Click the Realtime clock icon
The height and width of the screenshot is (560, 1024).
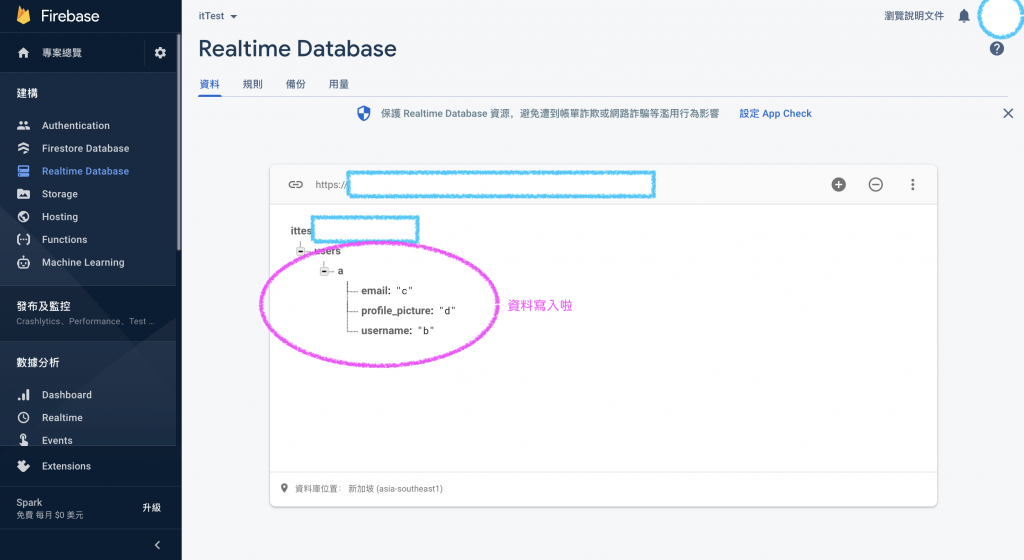click(24, 418)
